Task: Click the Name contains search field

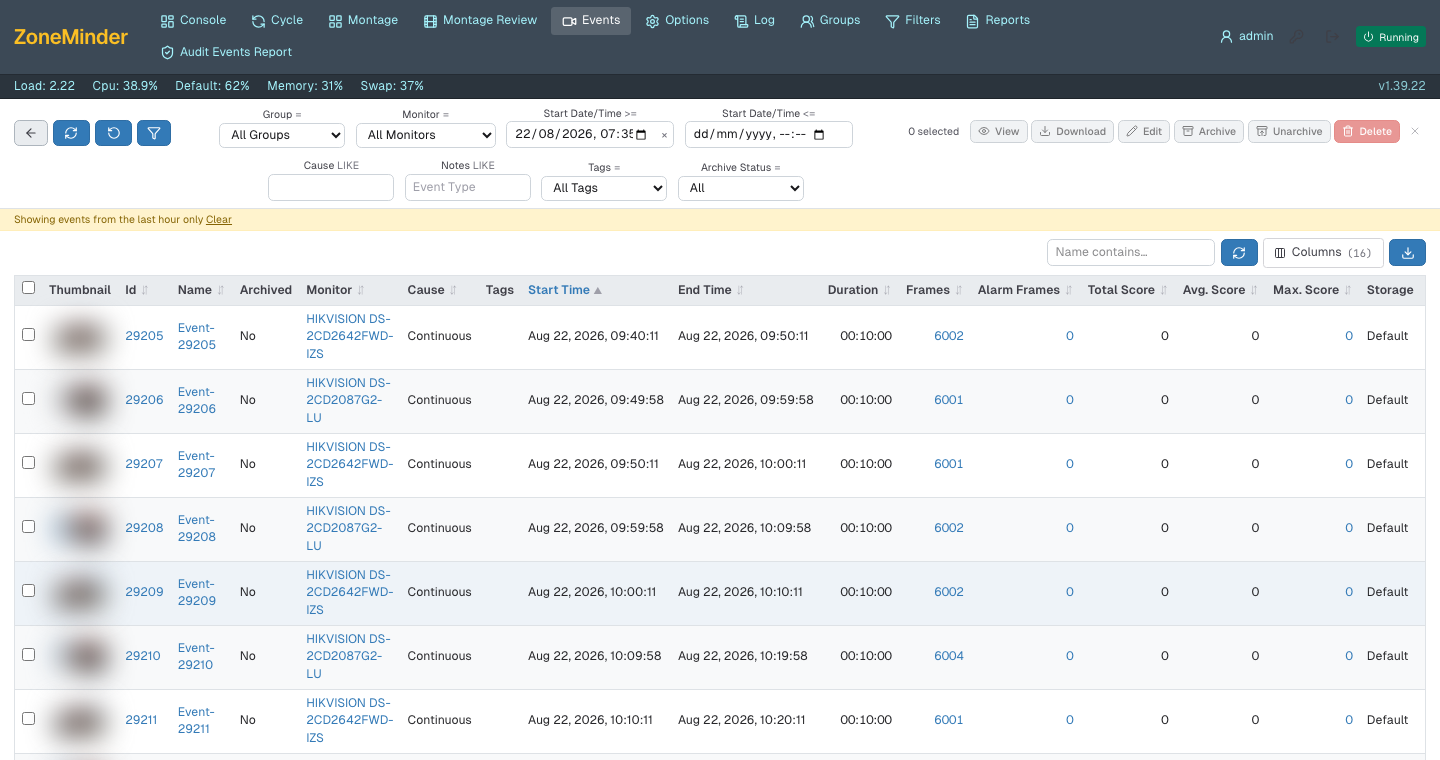Action: pyautogui.click(x=1131, y=253)
